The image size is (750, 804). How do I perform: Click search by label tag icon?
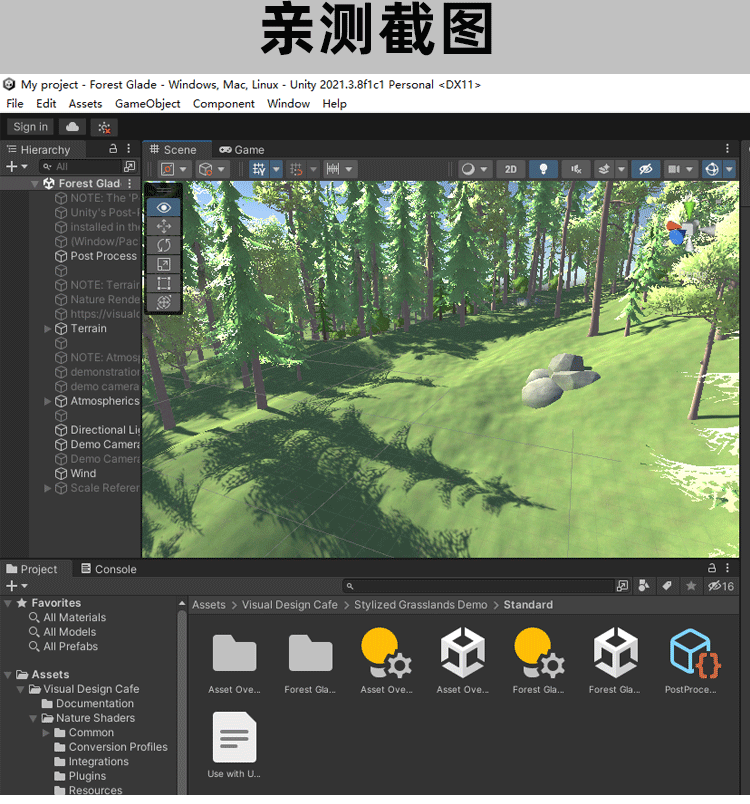667,586
